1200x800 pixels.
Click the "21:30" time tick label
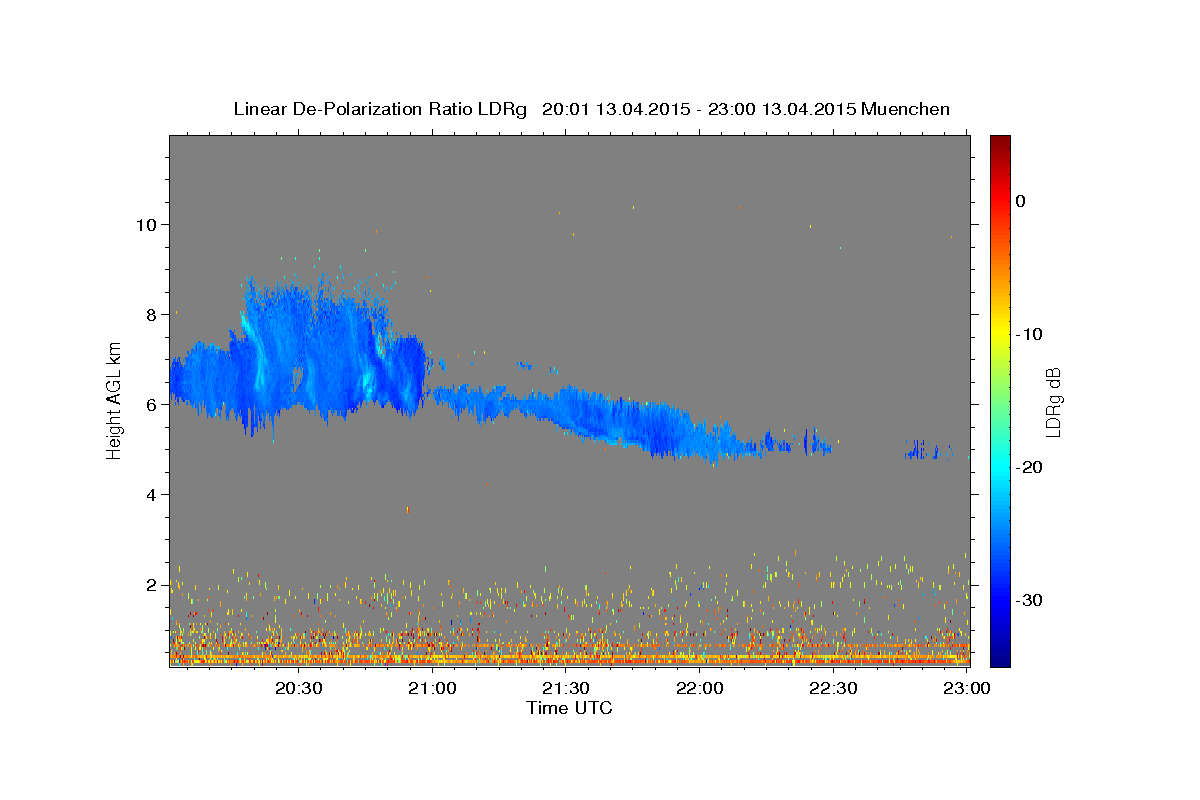point(567,688)
